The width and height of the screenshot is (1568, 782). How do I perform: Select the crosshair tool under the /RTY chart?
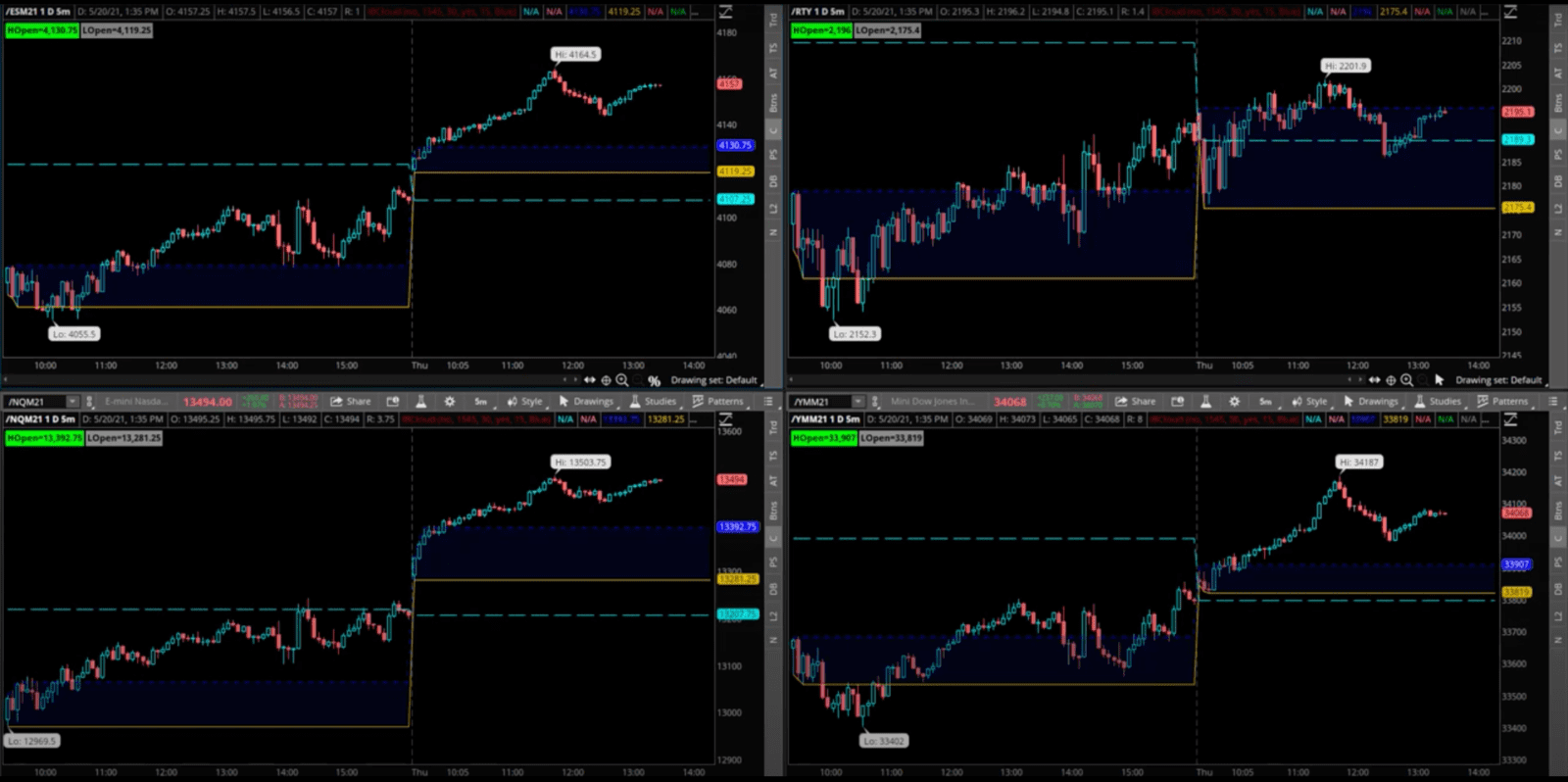point(1391,380)
